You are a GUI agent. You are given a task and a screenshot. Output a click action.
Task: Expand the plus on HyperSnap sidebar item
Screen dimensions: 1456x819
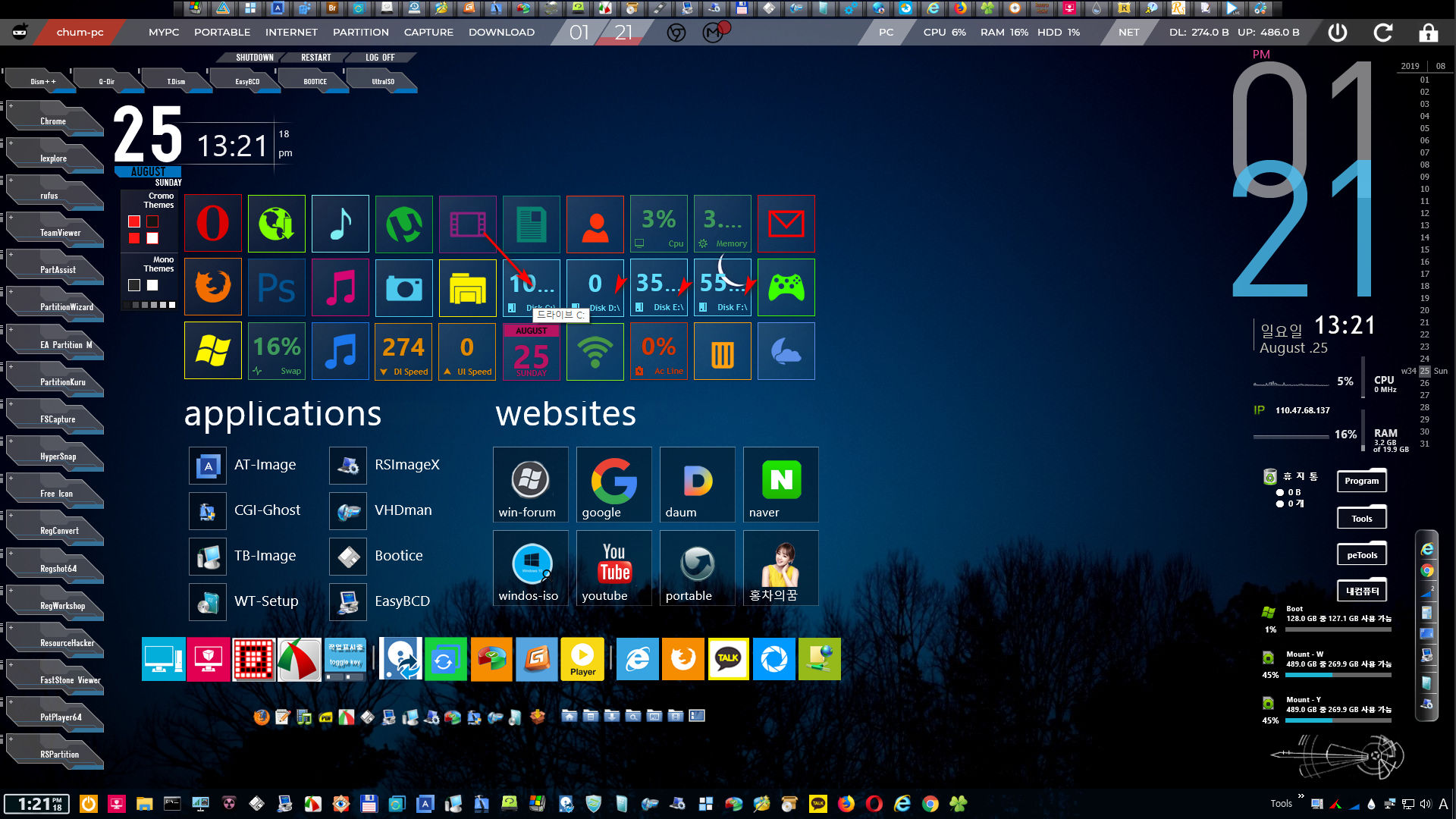click(11, 441)
